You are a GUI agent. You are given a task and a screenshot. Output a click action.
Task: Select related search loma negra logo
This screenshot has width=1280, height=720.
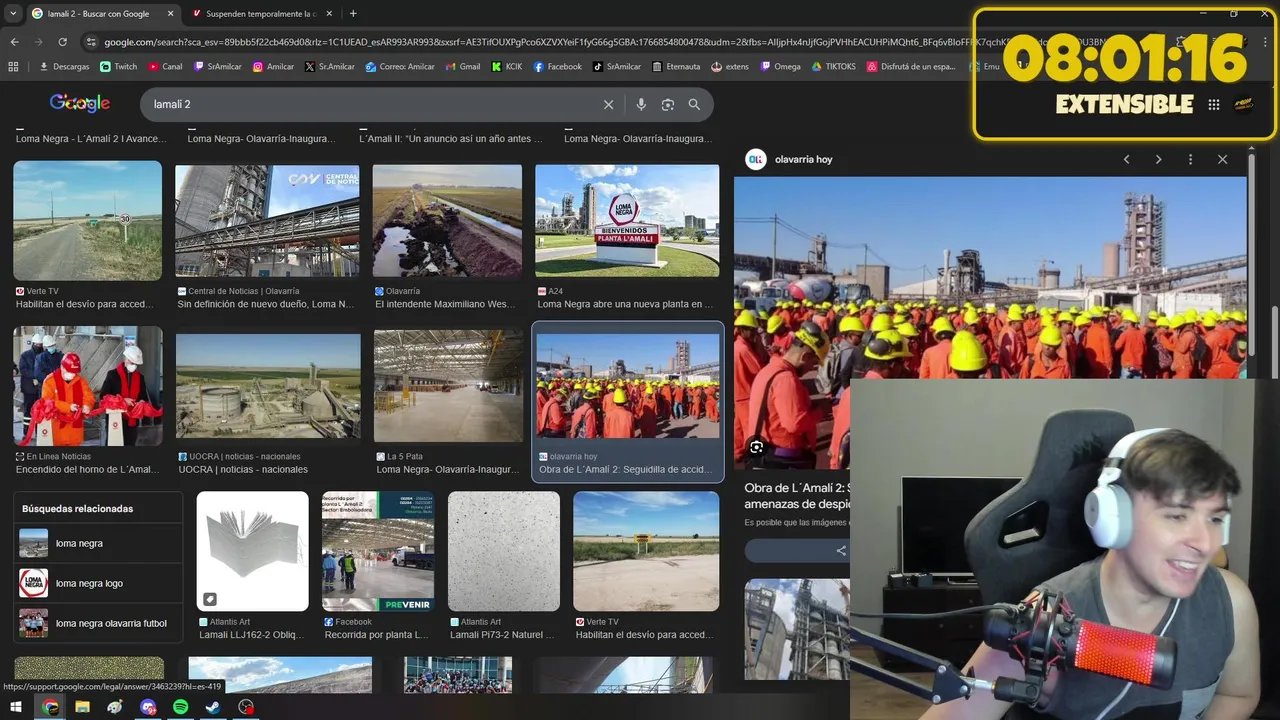click(98, 583)
